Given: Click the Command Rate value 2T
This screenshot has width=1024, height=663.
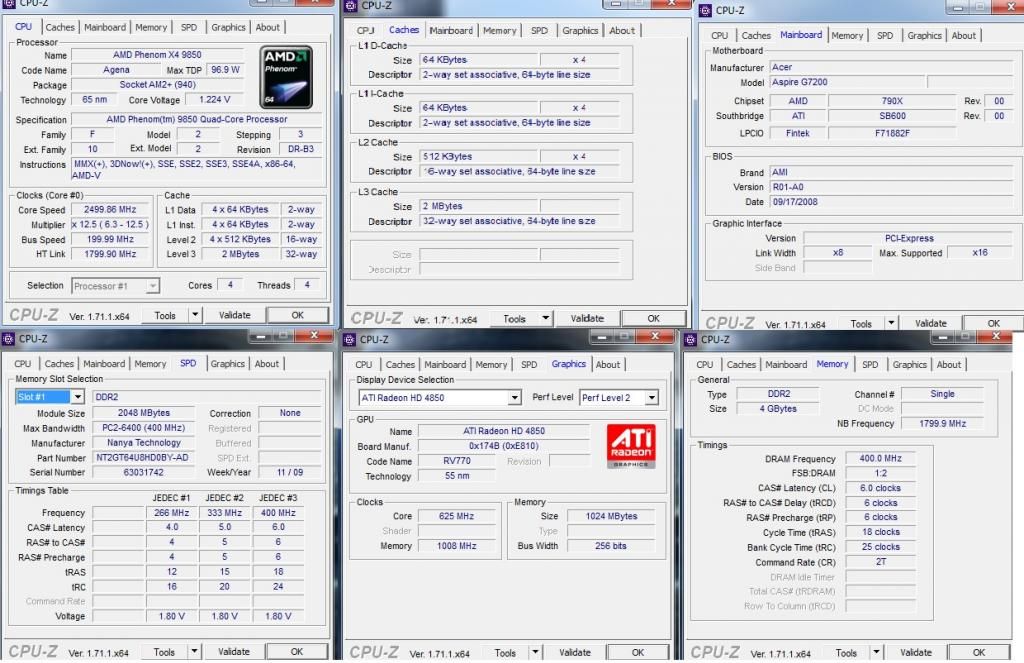Looking at the screenshot, I should tap(880, 562).
